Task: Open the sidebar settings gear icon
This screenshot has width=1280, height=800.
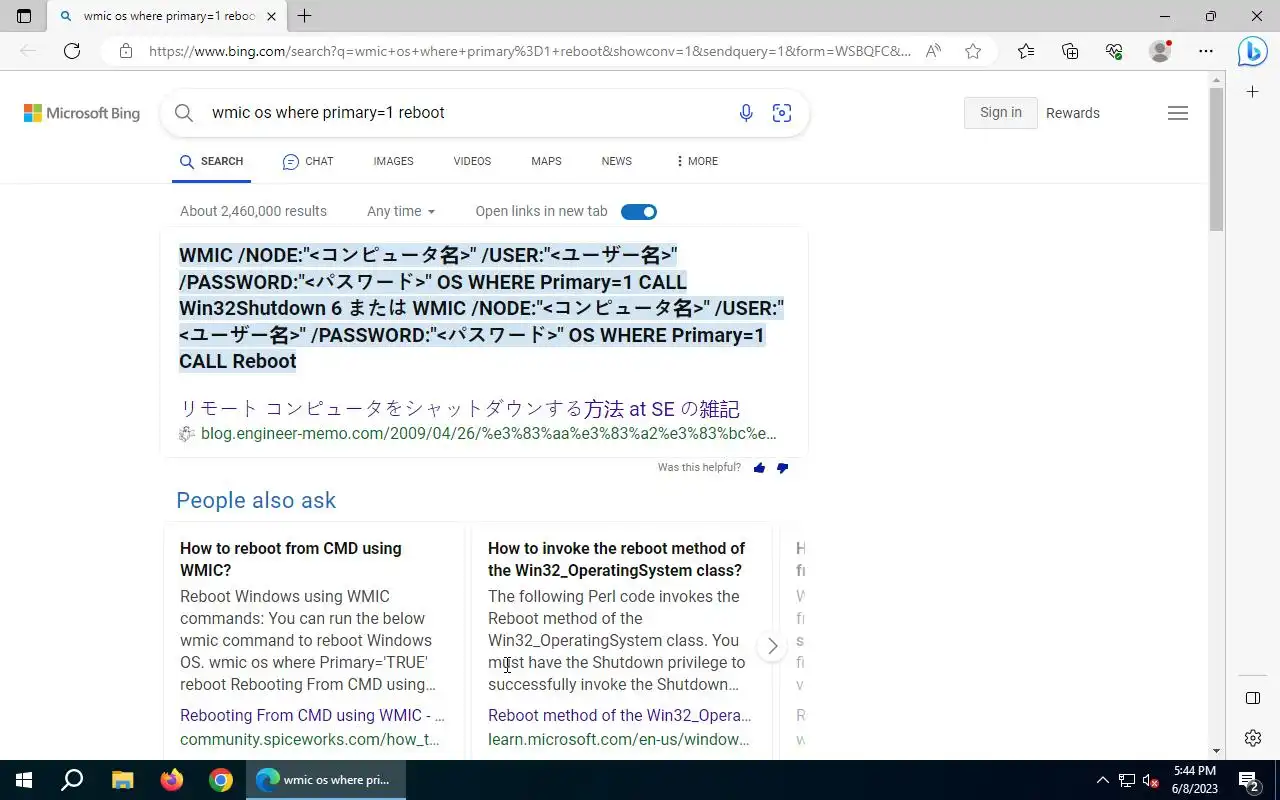Action: [x=1253, y=738]
